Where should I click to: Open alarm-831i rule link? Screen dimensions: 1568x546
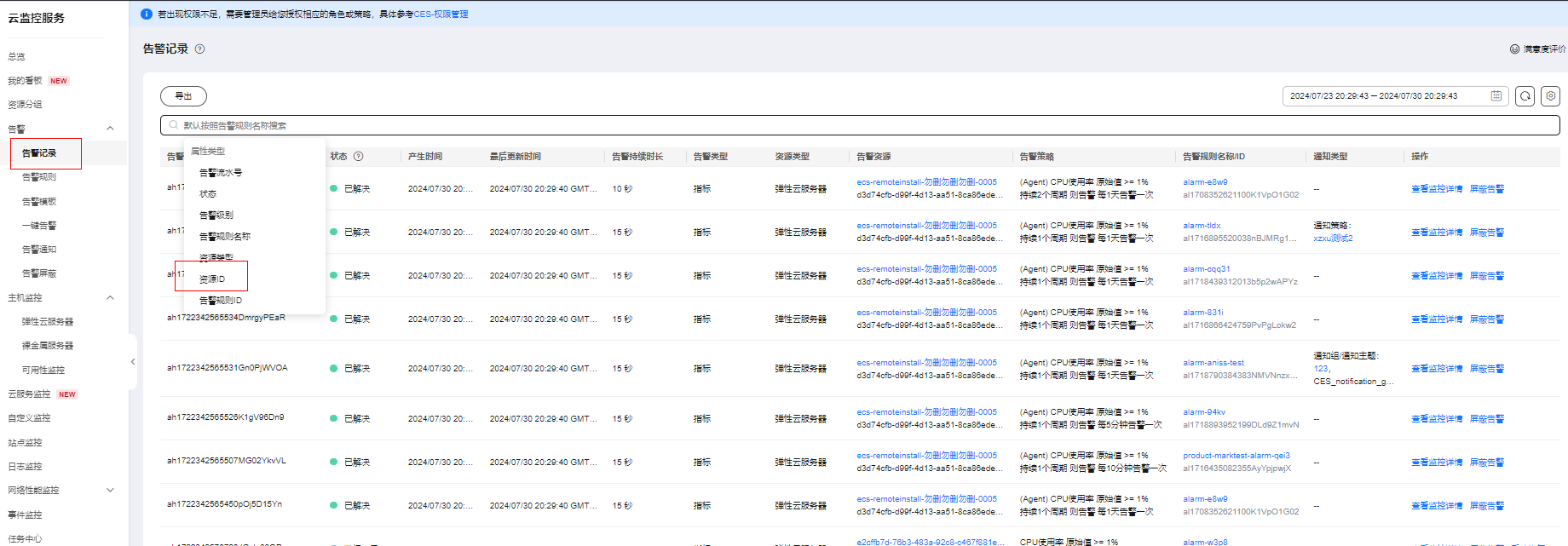(x=1203, y=313)
